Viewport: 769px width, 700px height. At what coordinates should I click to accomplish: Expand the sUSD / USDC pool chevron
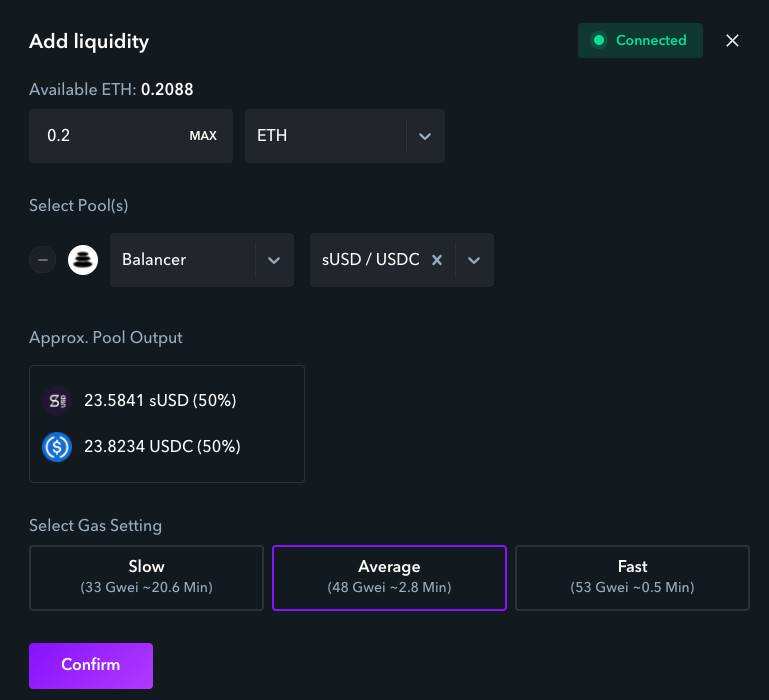pyautogui.click(x=474, y=260)
